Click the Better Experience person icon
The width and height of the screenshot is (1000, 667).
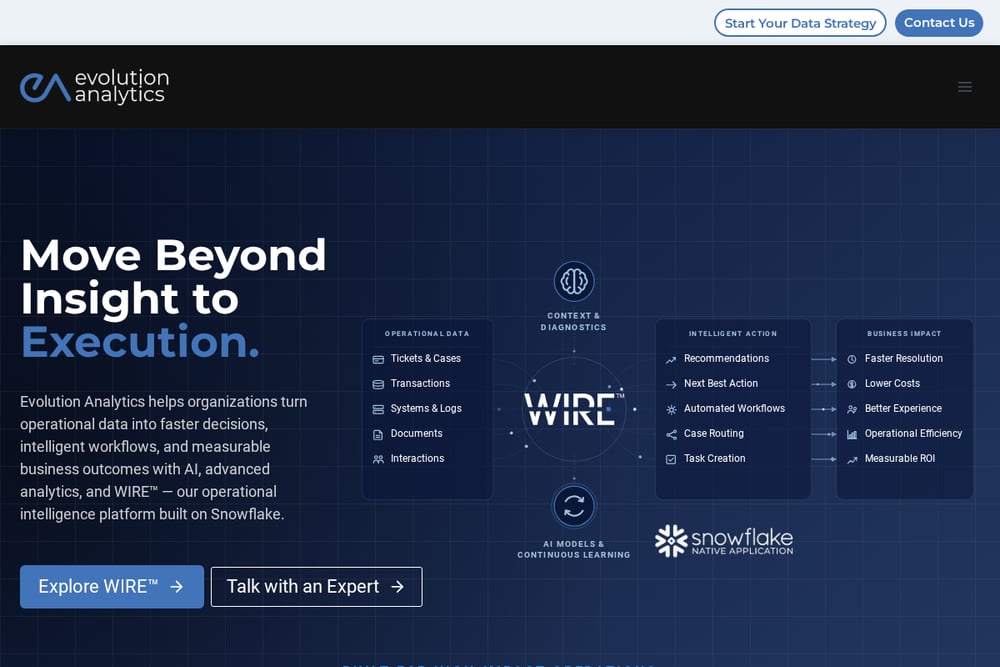point(852,409)
